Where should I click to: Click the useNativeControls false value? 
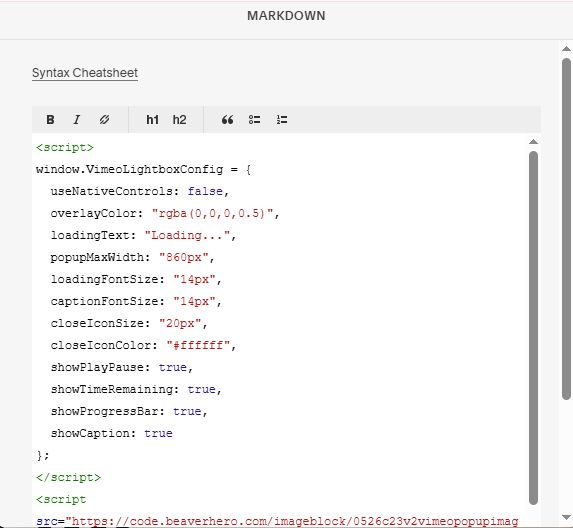coord(205,191)
